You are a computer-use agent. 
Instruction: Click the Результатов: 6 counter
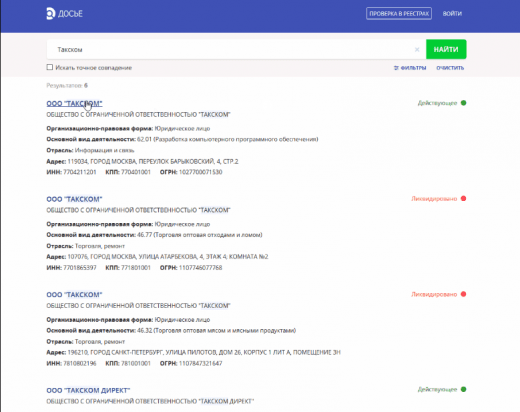coord(67,85)
